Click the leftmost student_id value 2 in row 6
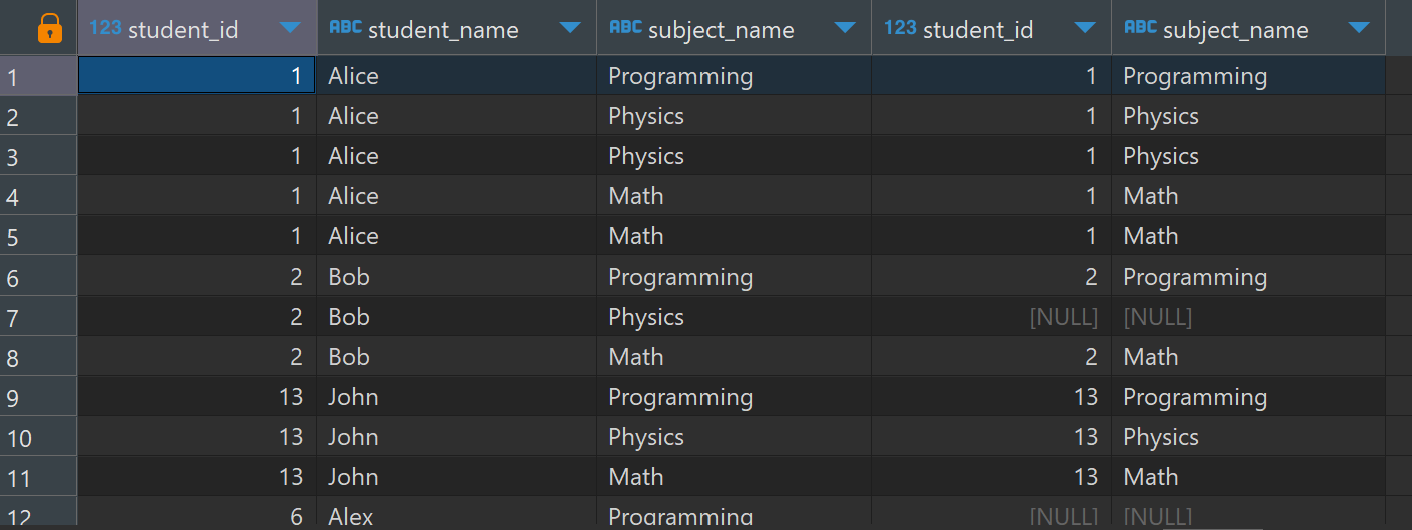Screen dimensions: 1412x530 (x=197, y=277)
